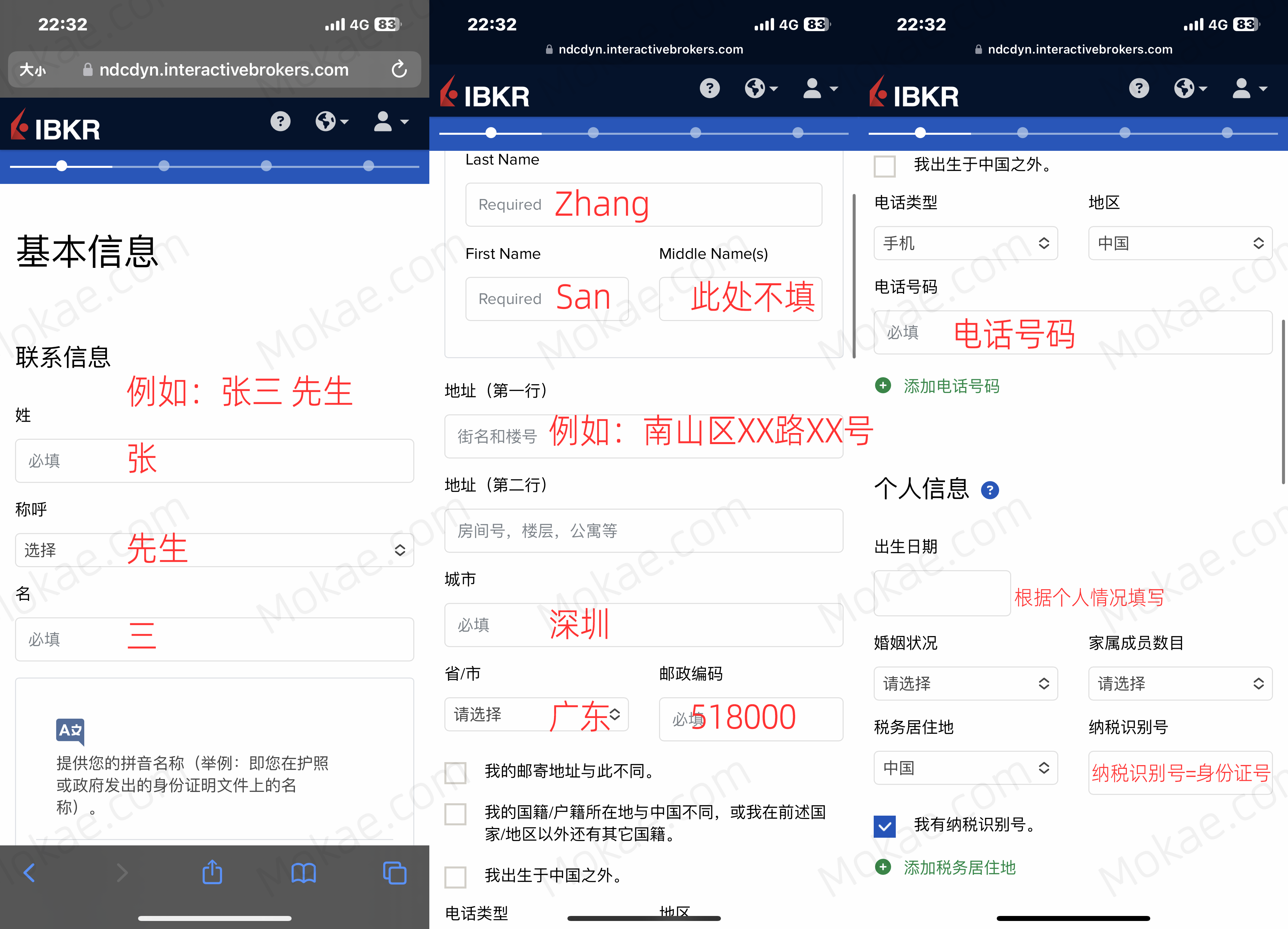Click the 出生日期 birth date field
1288x929 pixels.
pyautogui.click(x=942, y=593)
